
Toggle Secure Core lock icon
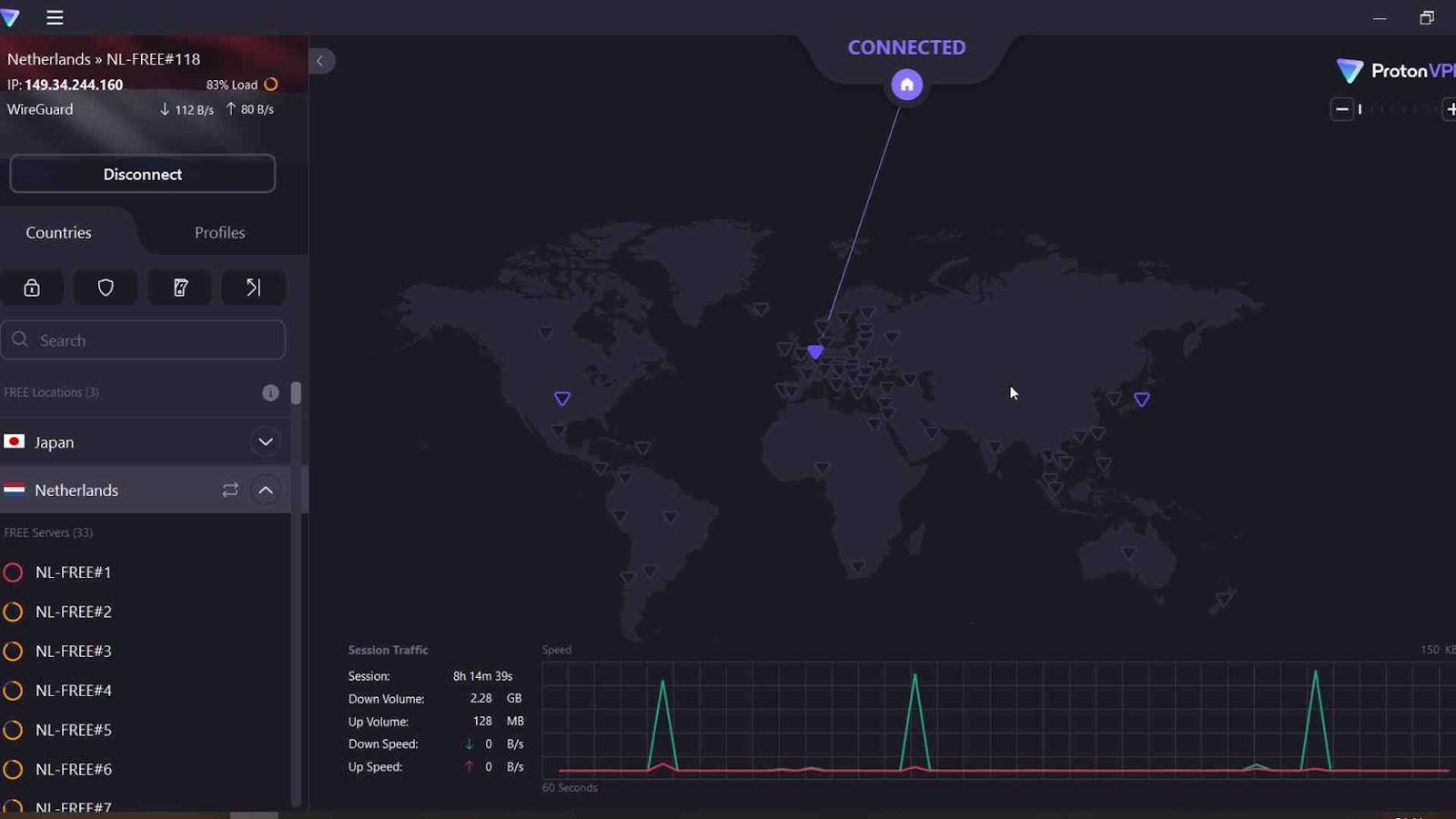coord(32,288)
